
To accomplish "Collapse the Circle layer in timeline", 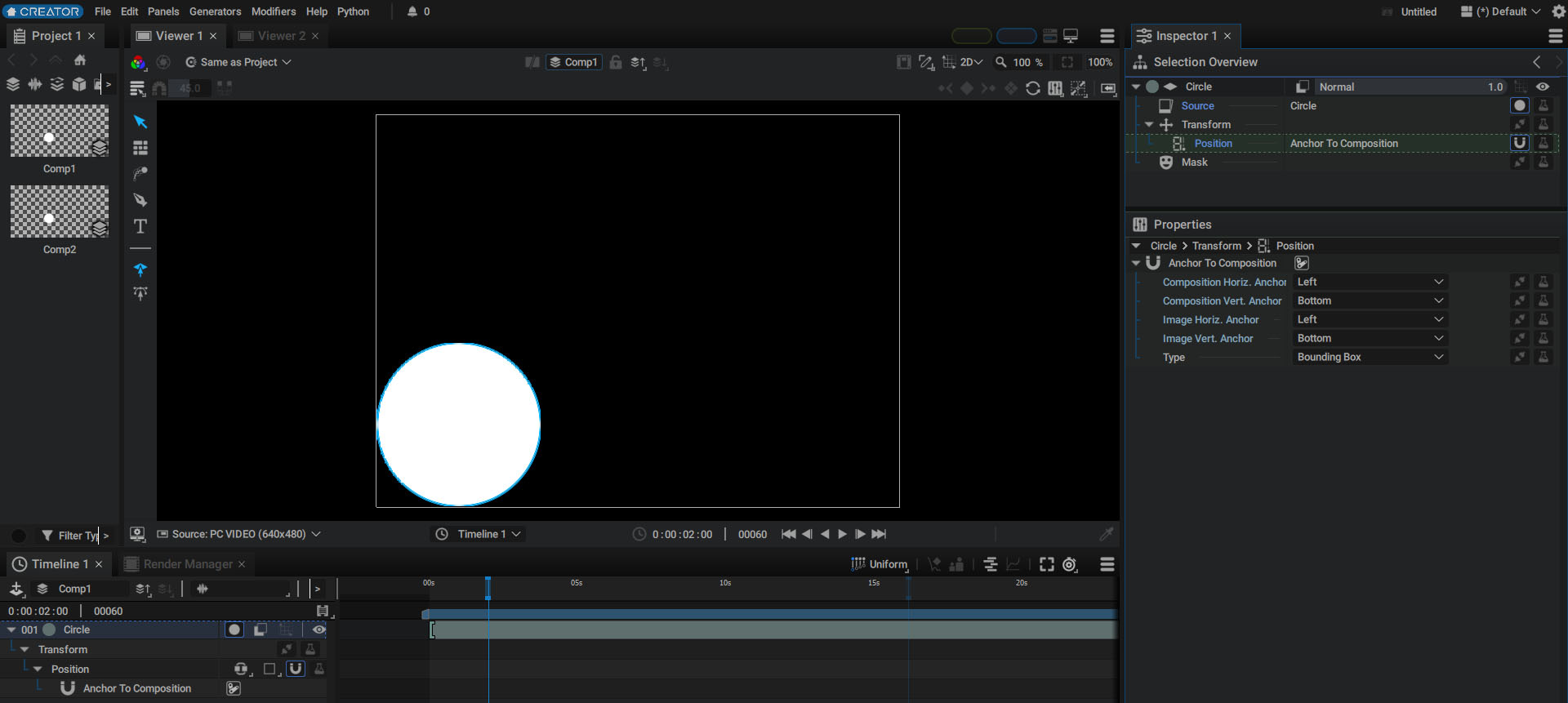I will 11,630.
